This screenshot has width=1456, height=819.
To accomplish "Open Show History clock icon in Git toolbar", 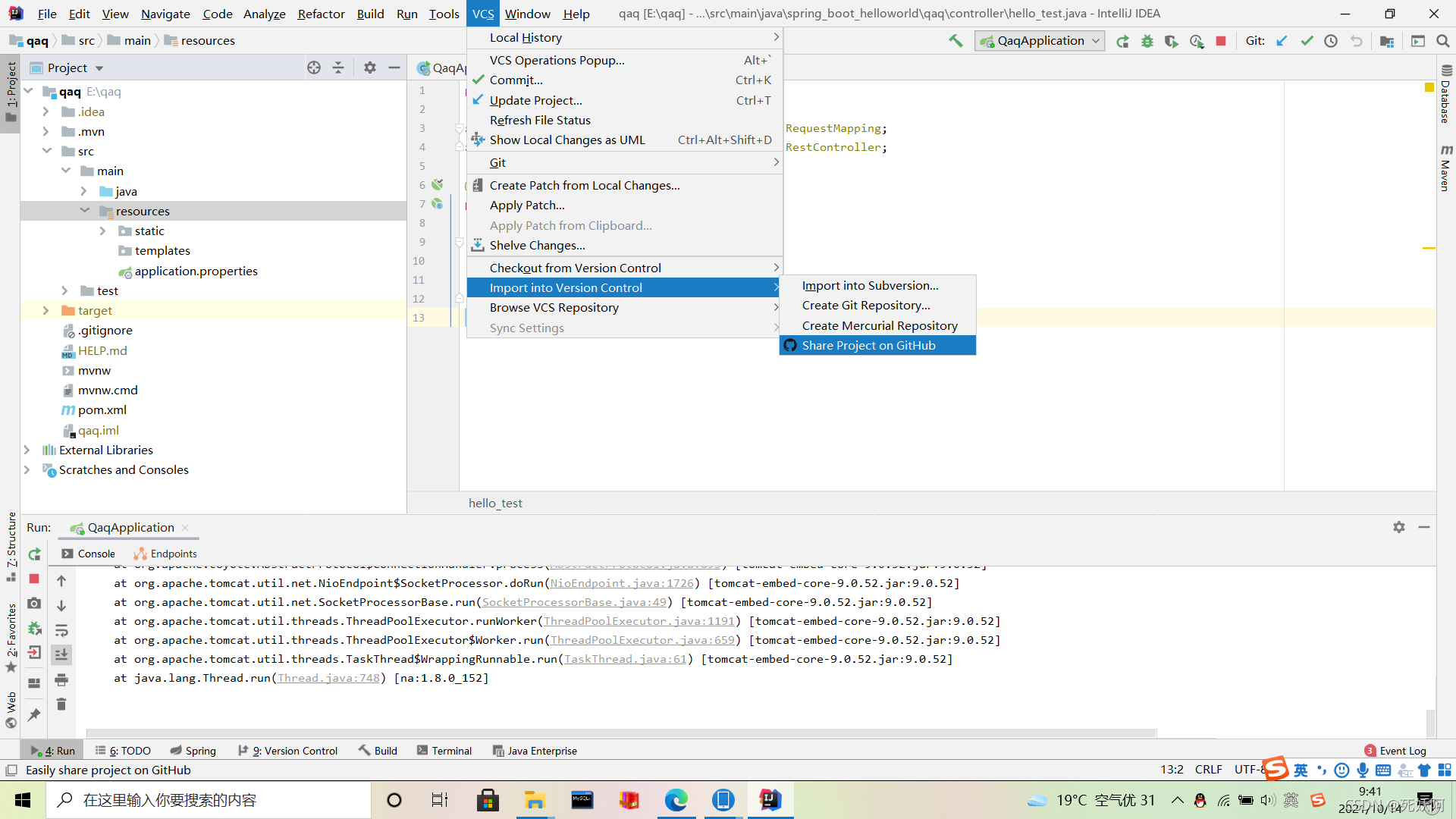I will click(1331, 41).
